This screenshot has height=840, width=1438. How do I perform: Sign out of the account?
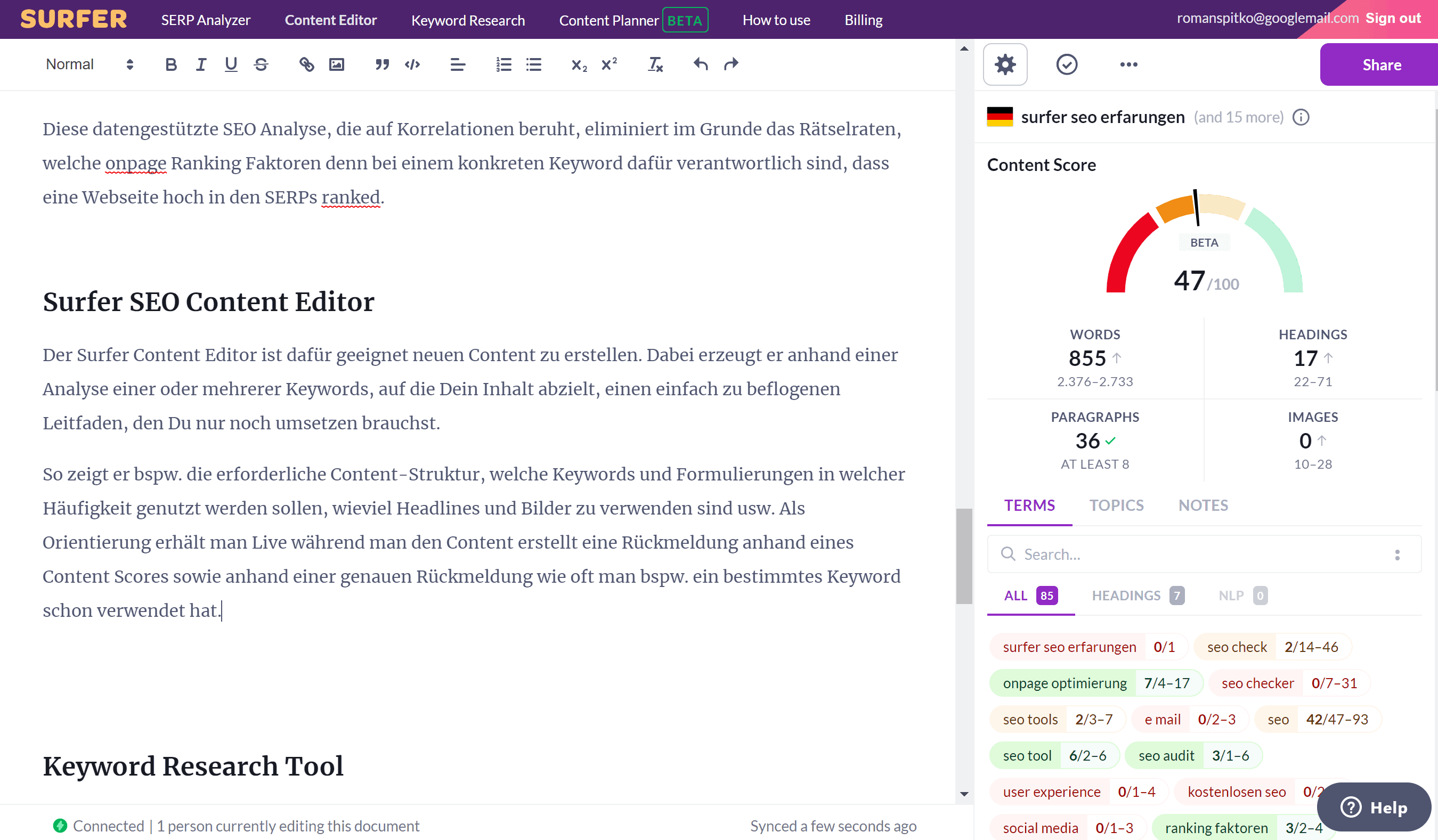click(1392, 18)
